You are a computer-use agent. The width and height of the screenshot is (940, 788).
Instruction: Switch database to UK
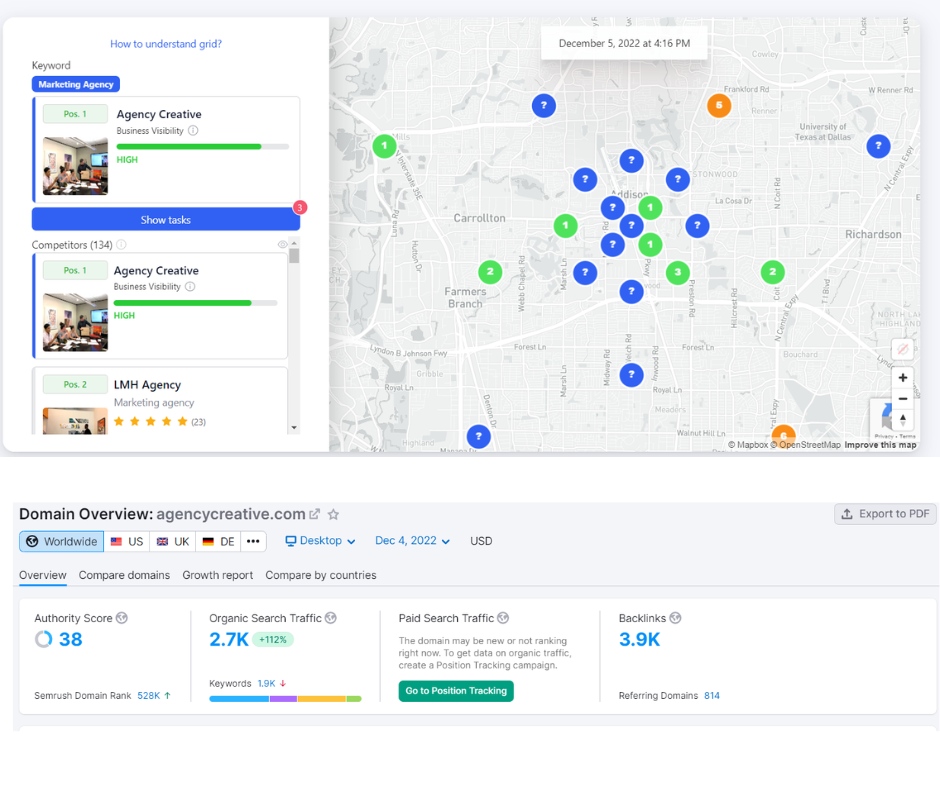(173, 542)
